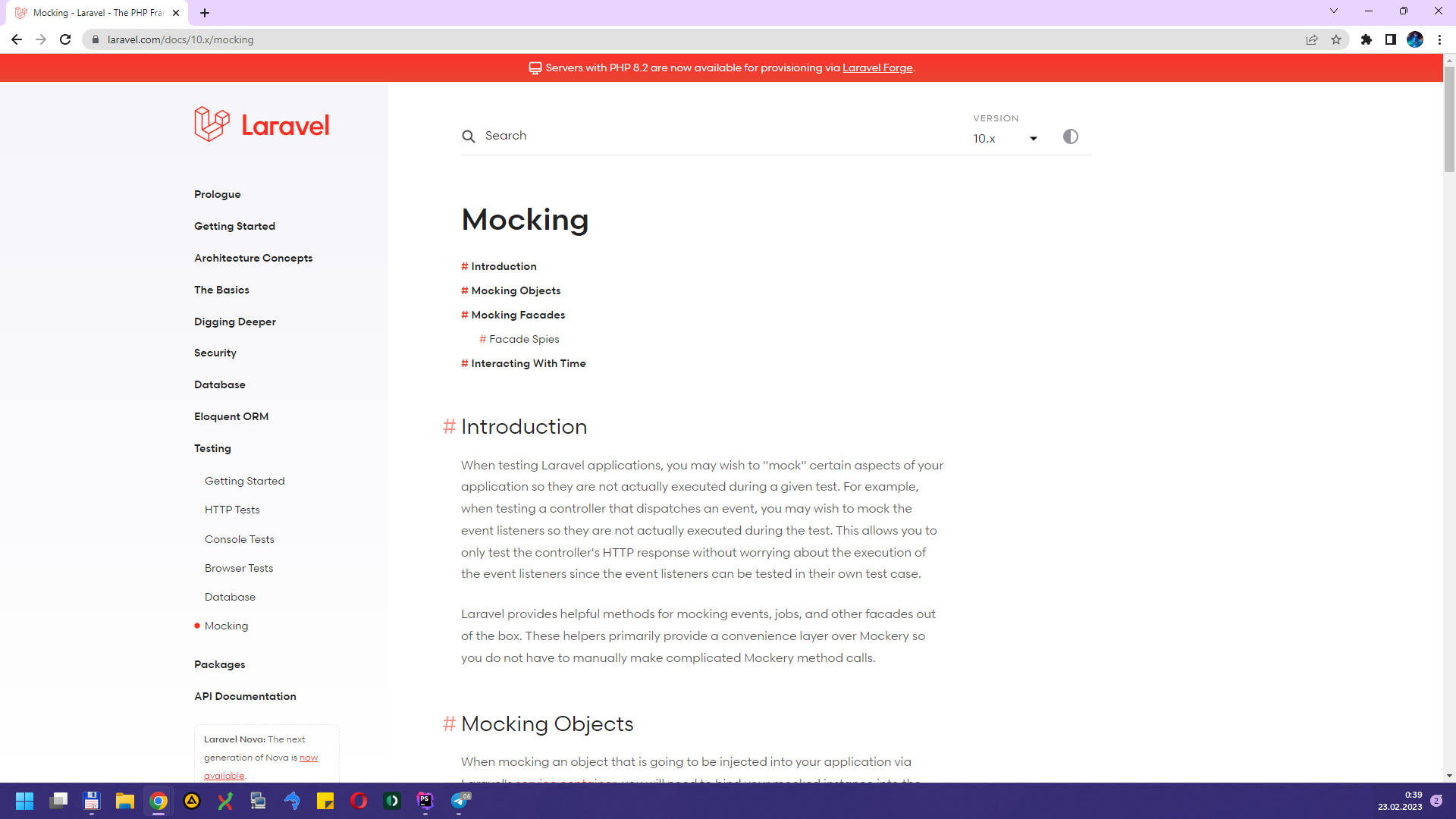Screen dimensions: 1456x819
Task: Open a new browser tab
Action: 205,13
